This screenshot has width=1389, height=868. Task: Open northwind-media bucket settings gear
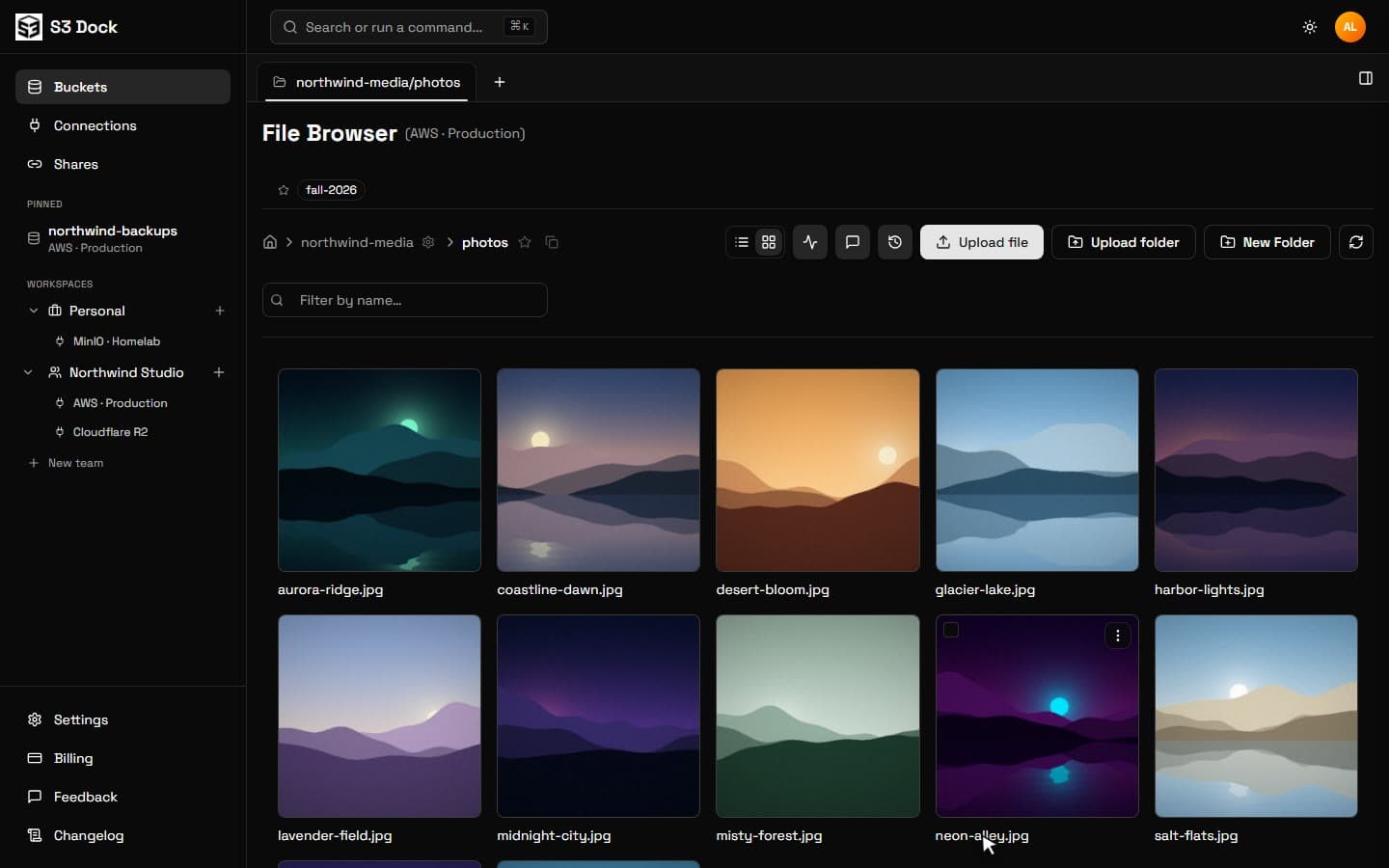428,242
